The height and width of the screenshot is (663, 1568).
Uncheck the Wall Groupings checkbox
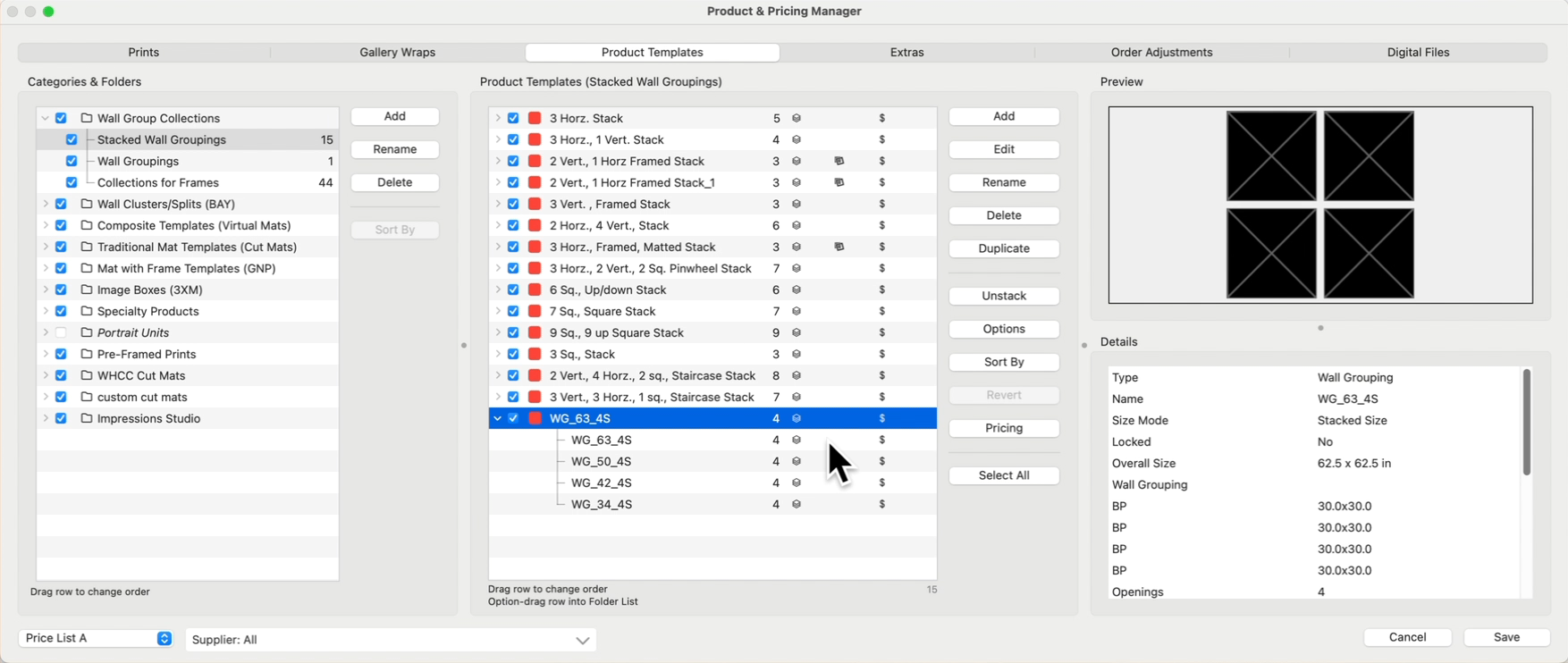(x=72, y=161)
